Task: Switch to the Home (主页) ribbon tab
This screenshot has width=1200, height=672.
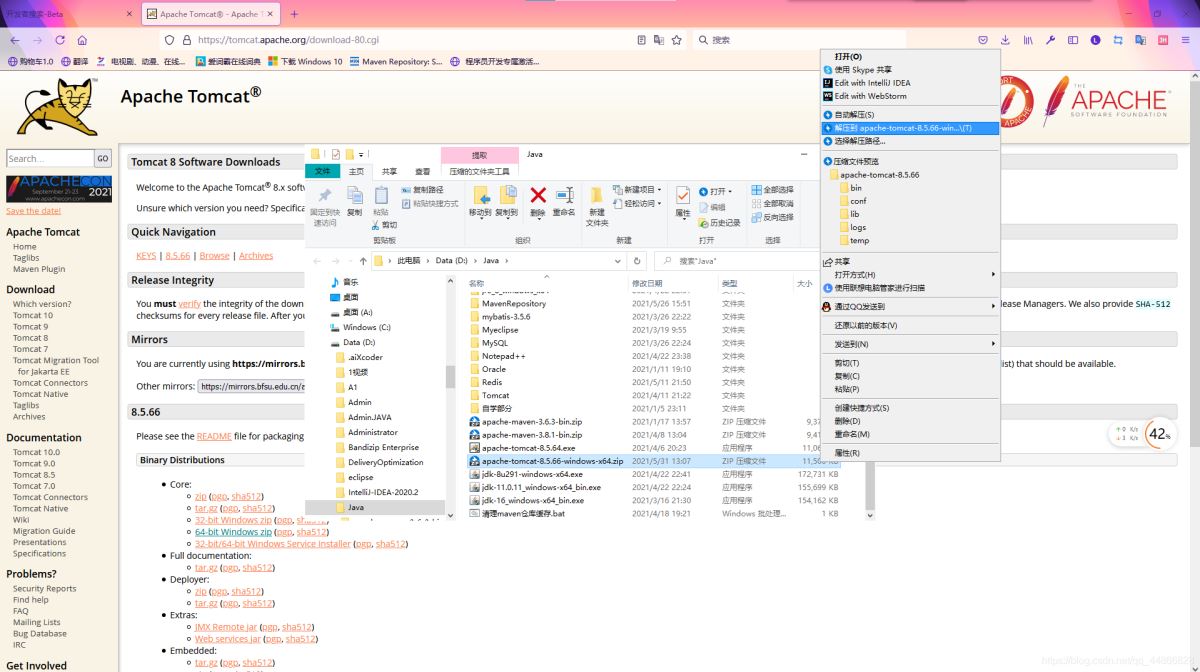Action: 357,171
